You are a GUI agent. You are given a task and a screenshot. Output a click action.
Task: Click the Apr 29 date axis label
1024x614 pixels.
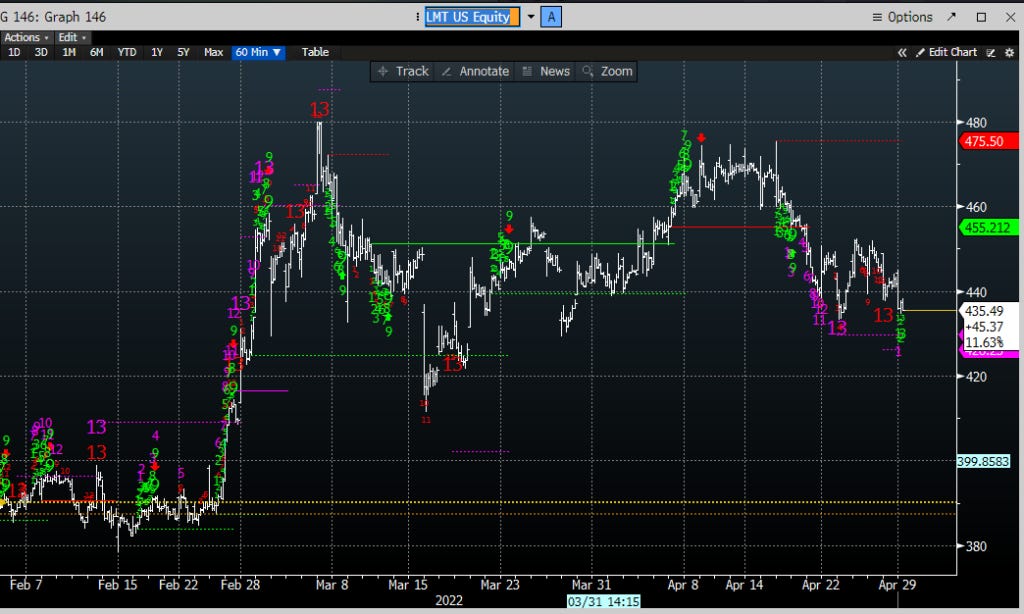pyautogui.click(x=897, y=585)
